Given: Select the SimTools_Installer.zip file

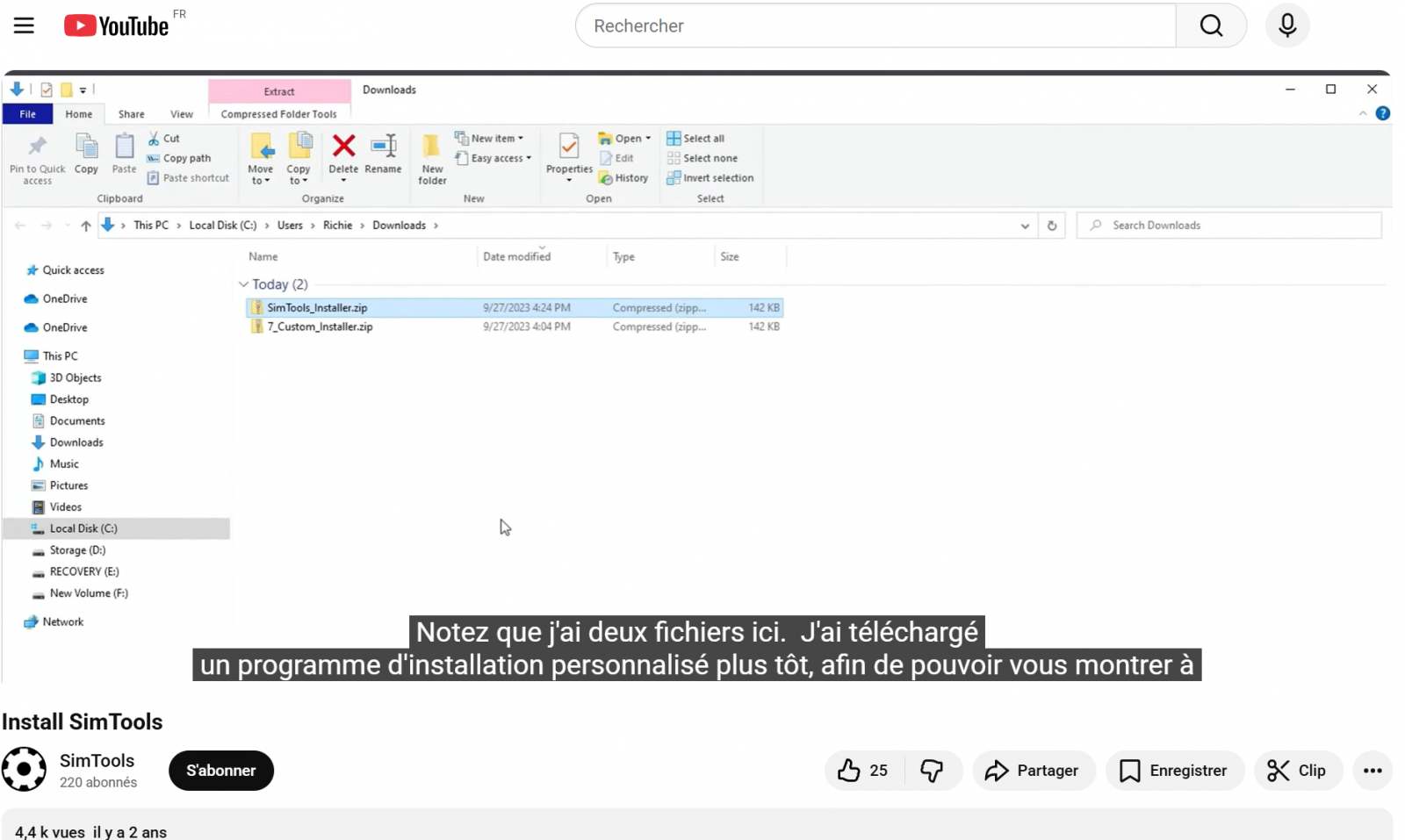Looking at the screenshot, I should (x=515, y=307).
